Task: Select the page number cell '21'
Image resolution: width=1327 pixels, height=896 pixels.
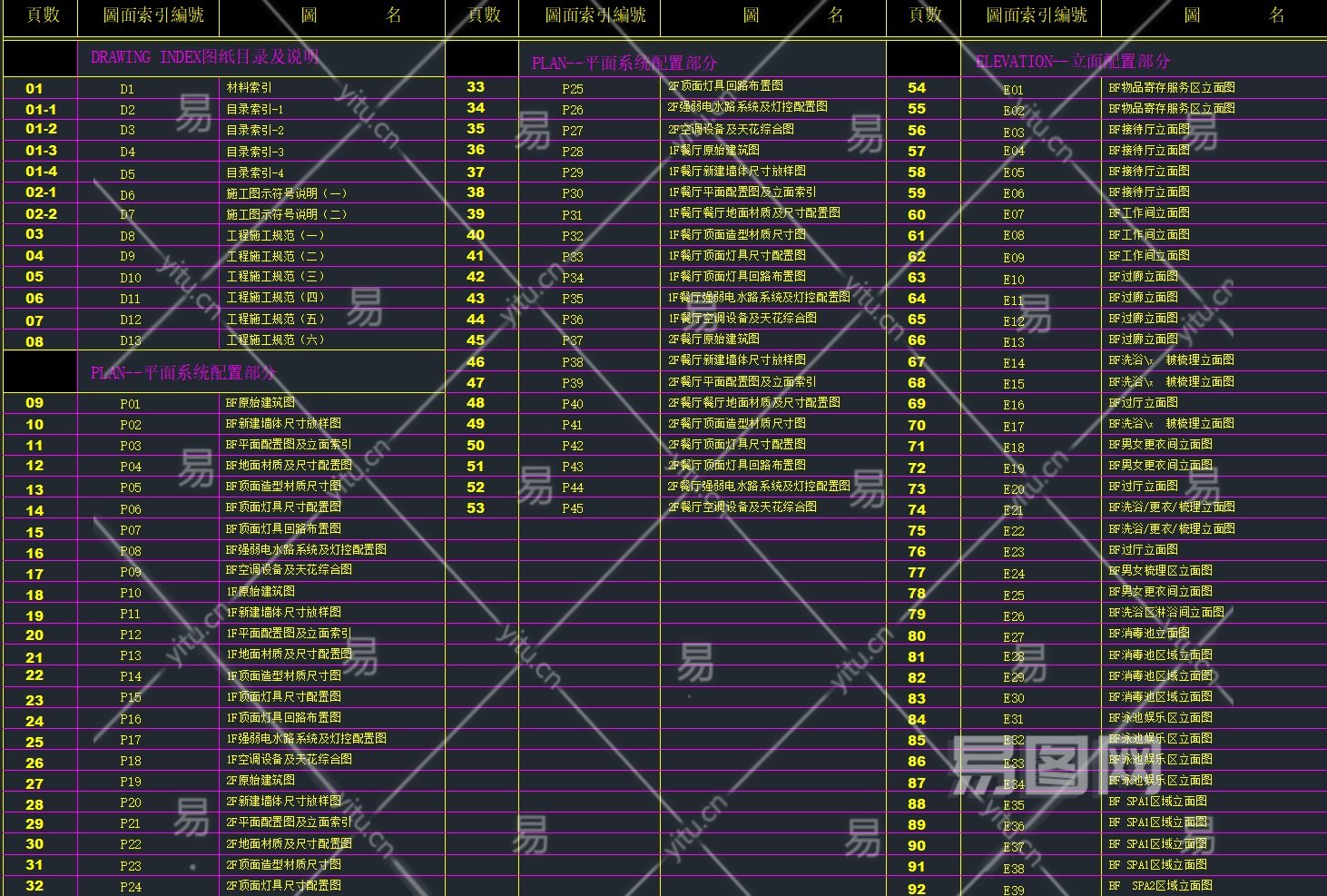Action: coord(34,657)
